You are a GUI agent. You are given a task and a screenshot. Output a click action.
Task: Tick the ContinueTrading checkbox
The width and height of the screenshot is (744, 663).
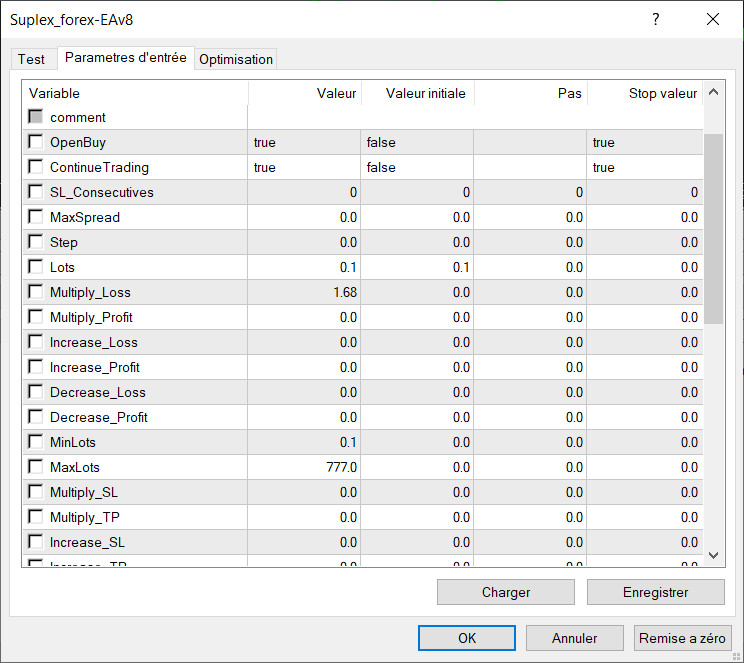tap(36, 167)
